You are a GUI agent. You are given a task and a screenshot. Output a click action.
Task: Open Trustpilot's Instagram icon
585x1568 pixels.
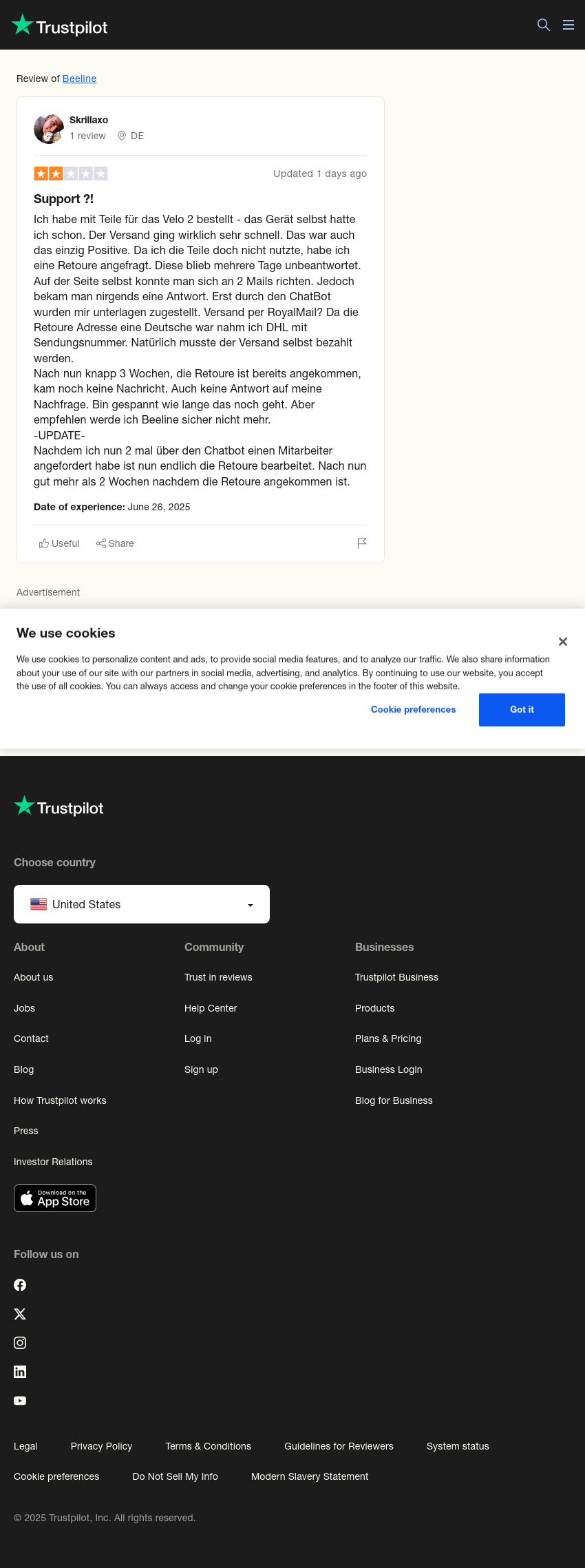pos(20,1343)
